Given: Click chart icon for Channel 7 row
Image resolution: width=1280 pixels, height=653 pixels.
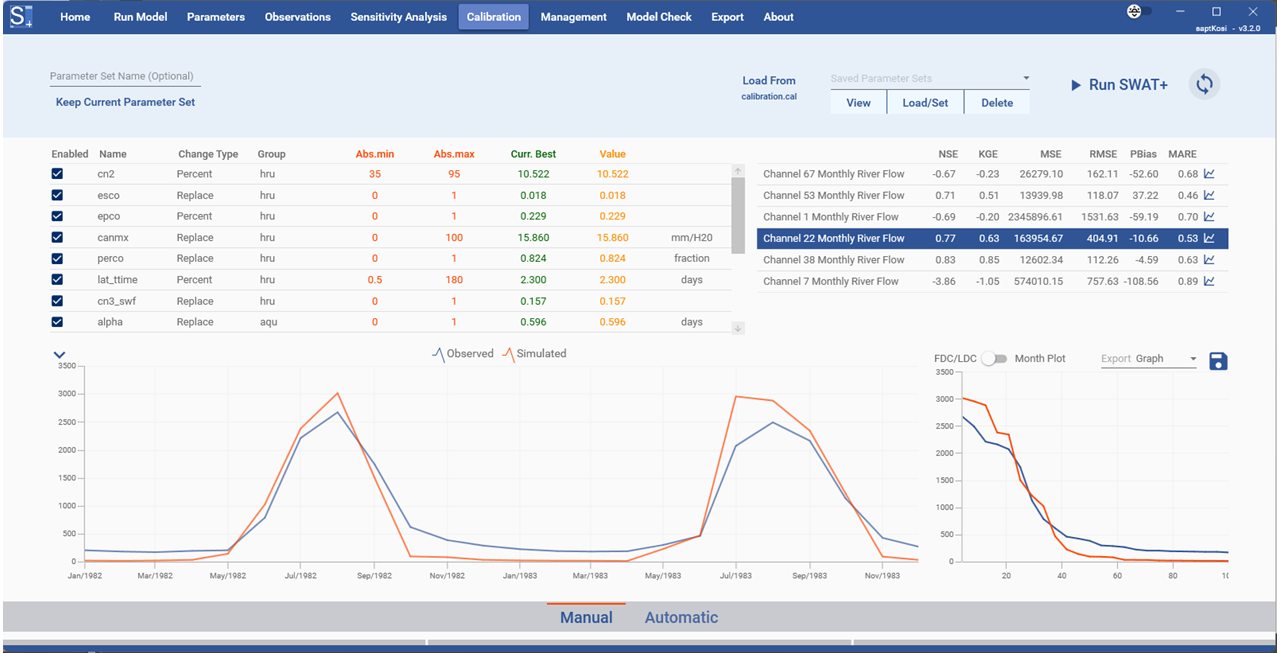Looking at the screenshot, I should click(1209, 282).
